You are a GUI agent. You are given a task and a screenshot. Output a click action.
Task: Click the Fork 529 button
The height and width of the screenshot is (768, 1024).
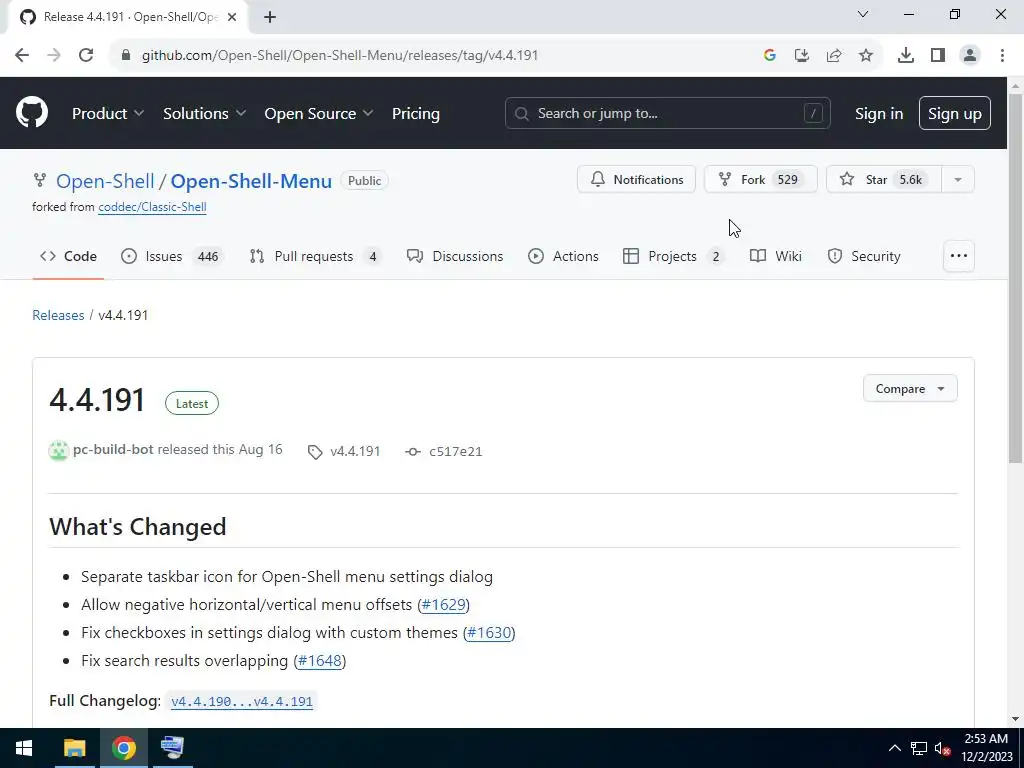coord(760,179)
